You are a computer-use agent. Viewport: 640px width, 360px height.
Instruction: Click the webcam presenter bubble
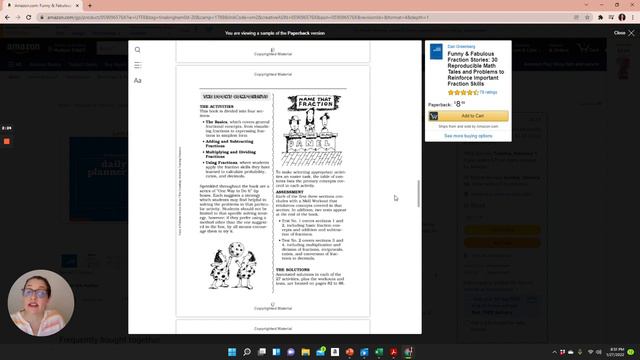click(41, 303)
